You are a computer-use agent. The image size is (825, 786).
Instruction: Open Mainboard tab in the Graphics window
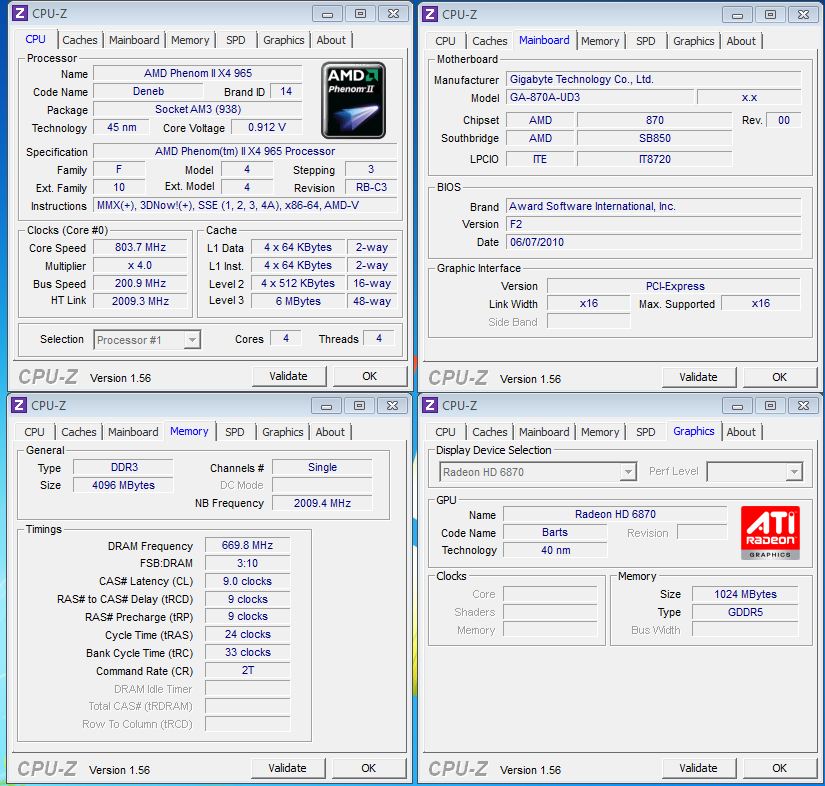coord(544,432)
